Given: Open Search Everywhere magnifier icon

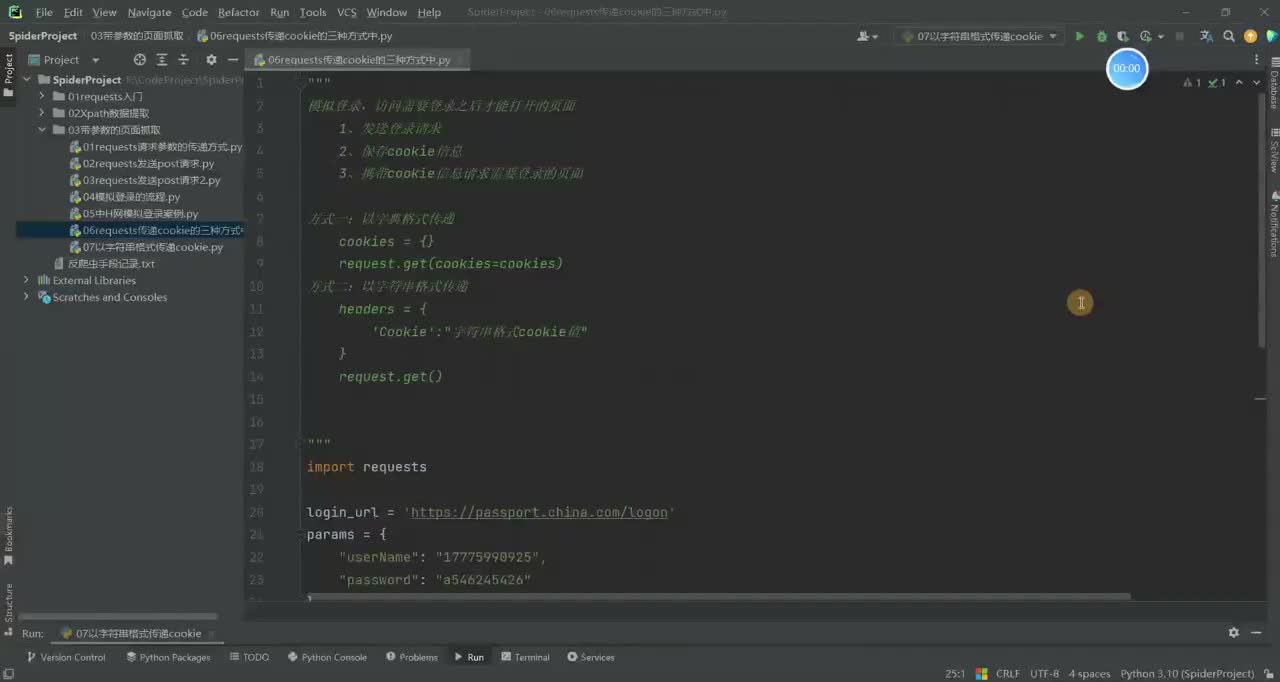Looking at the screenshot, I should coord(1228,36).
